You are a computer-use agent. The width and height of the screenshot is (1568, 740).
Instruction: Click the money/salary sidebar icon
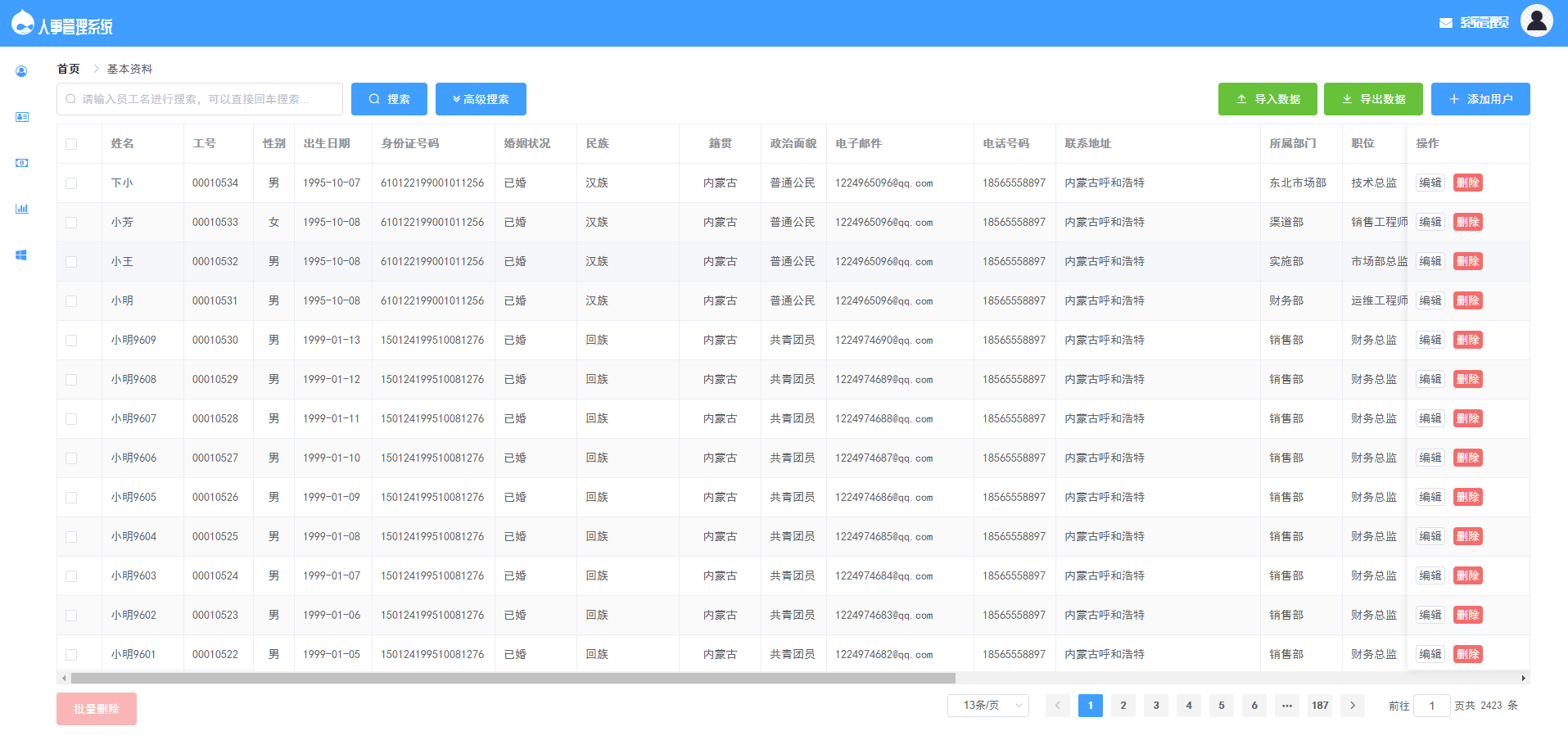coord(21,162)
